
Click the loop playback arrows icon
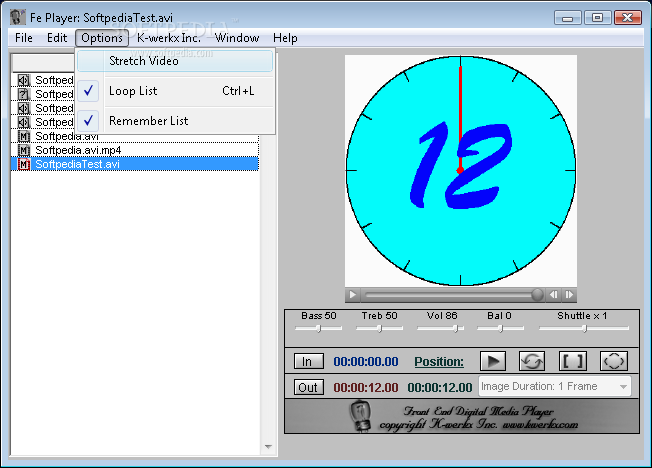[532, 361]
